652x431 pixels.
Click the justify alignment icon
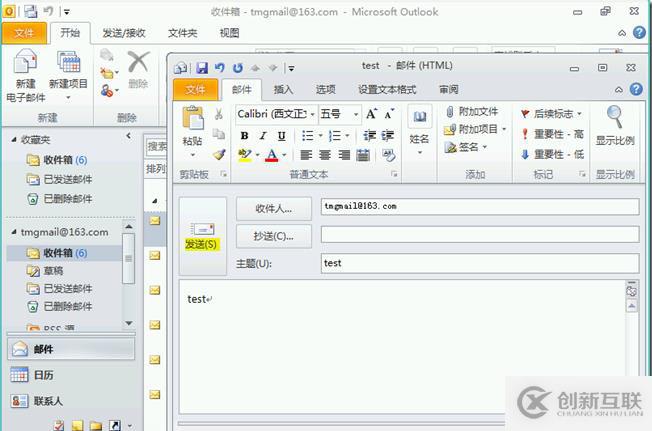pos(363,155)
